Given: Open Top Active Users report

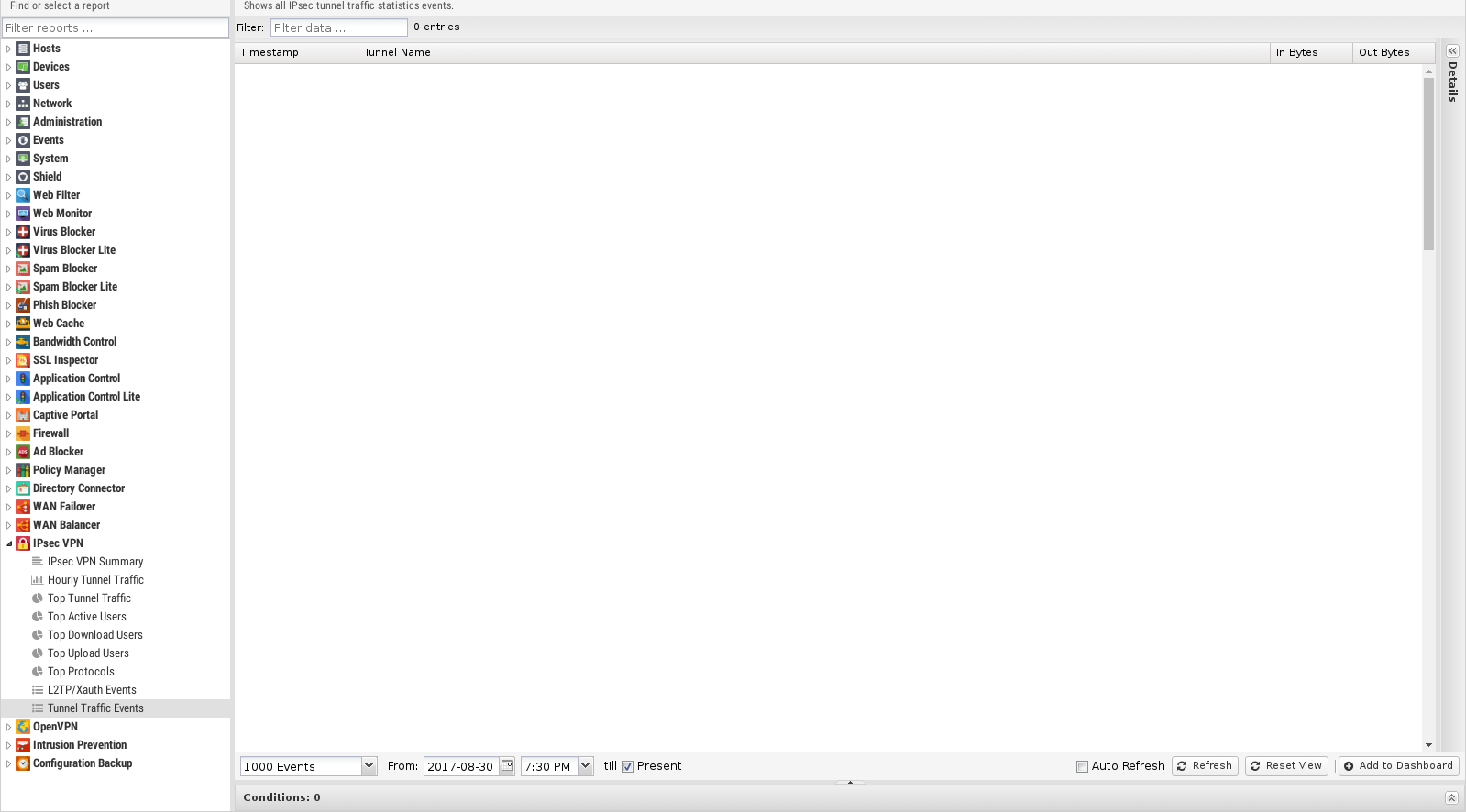Looking at the screenshot, I should click(x=87, y=617).
